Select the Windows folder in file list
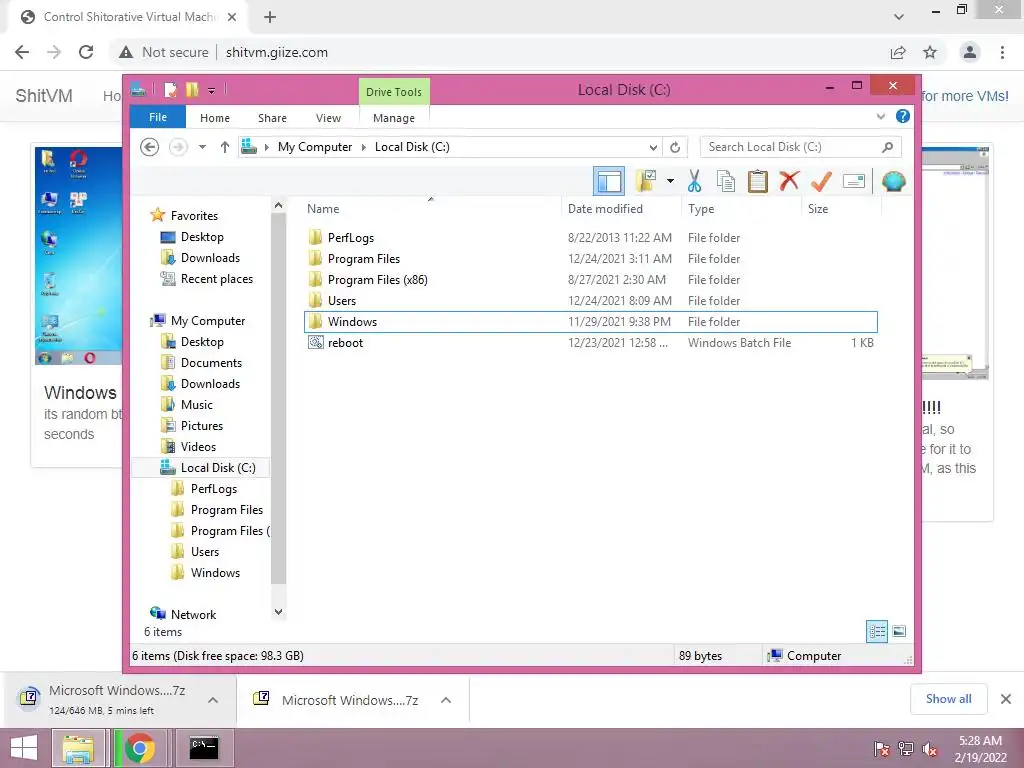Screen dimensions: 1024x768 [590, 321]
